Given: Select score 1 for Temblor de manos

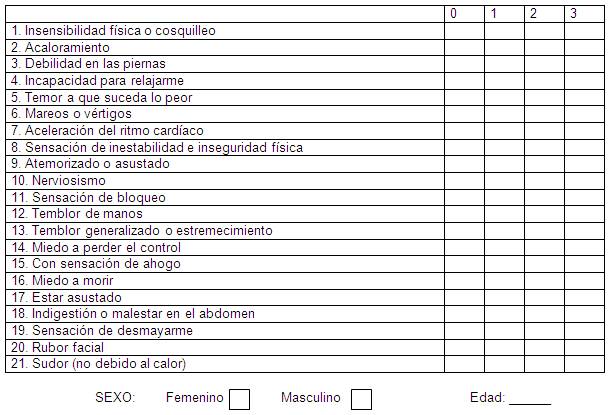Looking at the screenshot, I should click(504, 214).
